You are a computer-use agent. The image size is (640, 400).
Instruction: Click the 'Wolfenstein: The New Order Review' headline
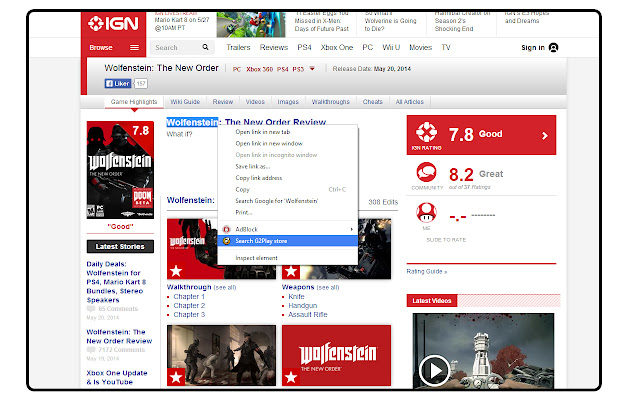click(246, 122)
